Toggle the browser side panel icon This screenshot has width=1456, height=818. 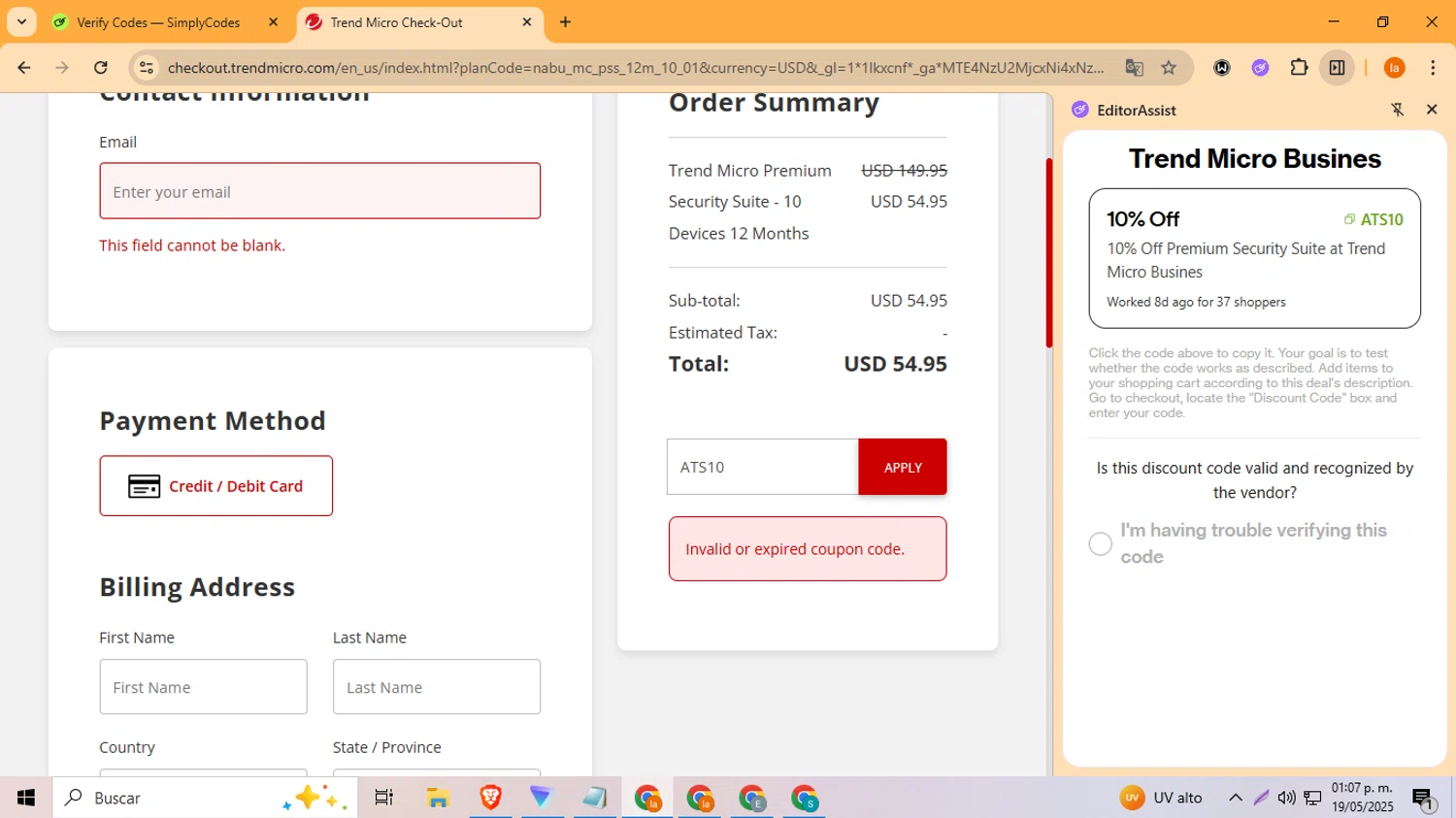tap(1338, 68)
